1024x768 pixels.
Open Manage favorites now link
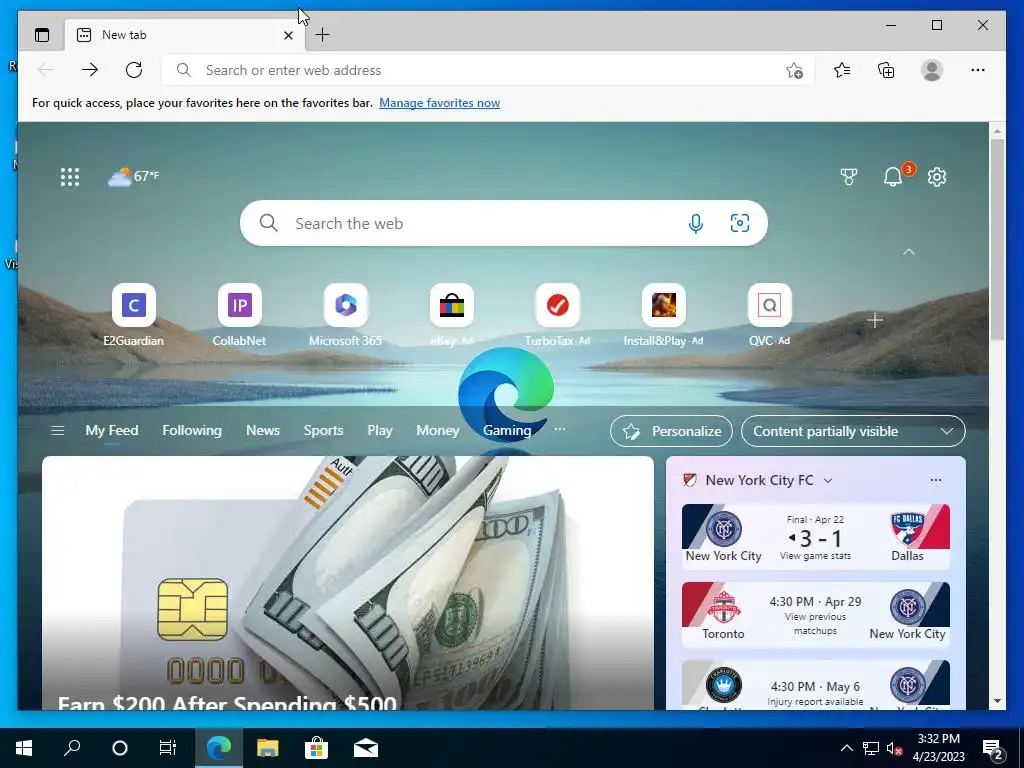click(x=440, y=103)
